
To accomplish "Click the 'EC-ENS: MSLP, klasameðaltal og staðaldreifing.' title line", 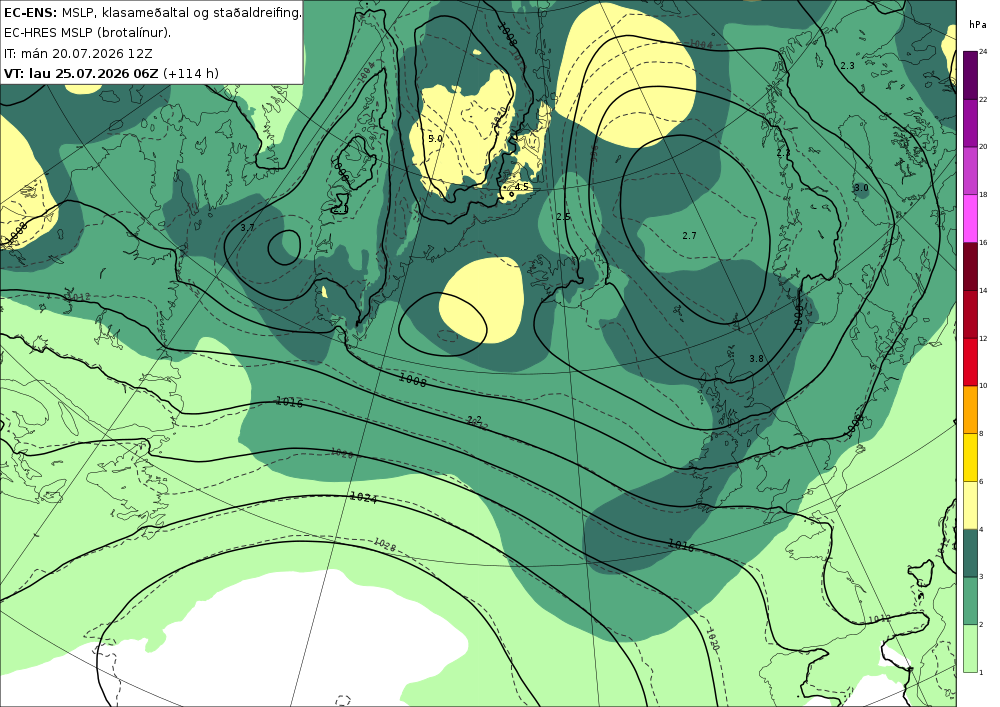I will pos(152,12).
